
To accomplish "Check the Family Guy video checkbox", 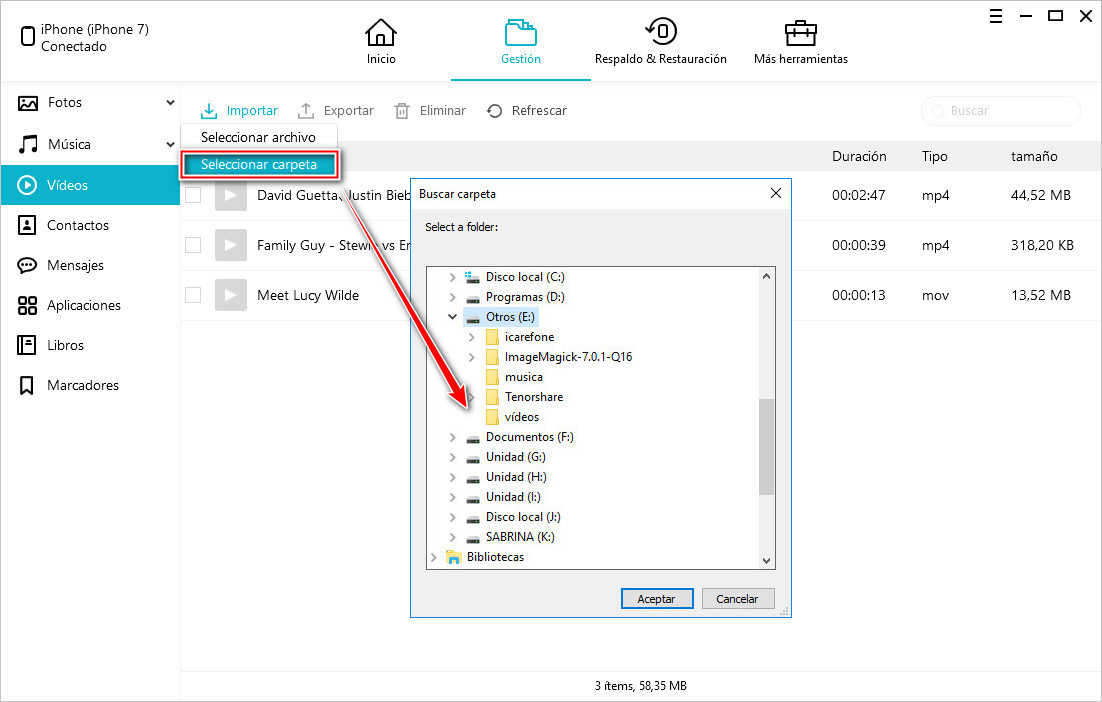I will pos(193,245).
